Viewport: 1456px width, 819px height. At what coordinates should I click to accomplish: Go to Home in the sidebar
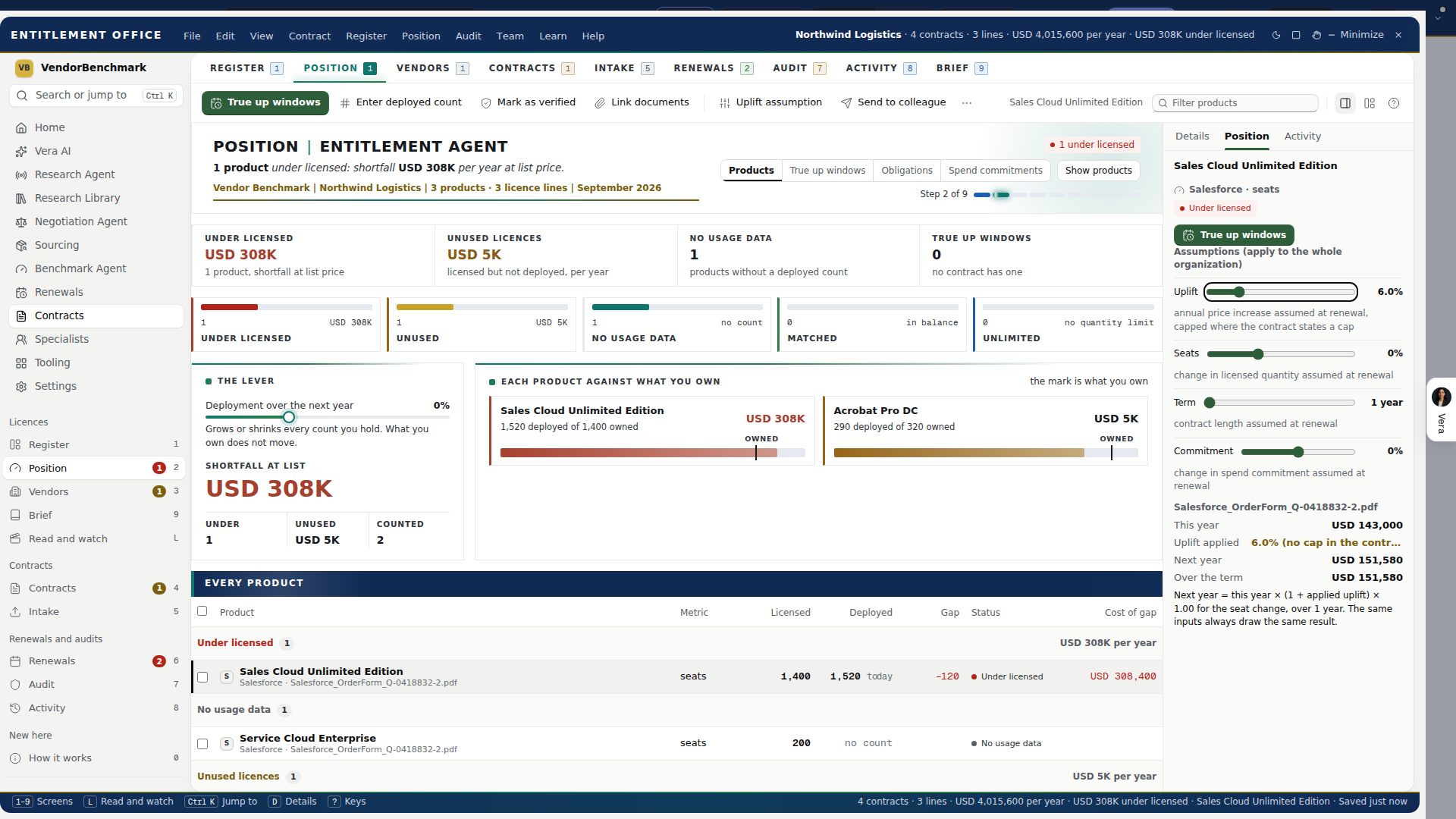click(x=96, y=127)
